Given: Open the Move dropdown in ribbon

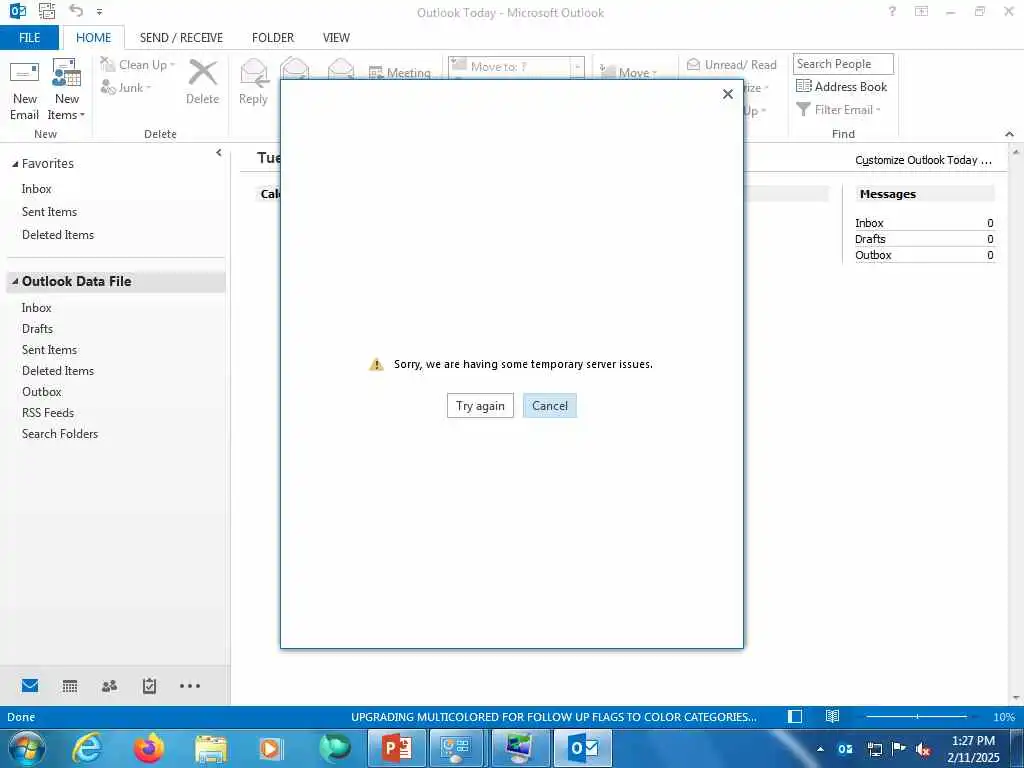Looking at the screenshot, I should point(628,72).
